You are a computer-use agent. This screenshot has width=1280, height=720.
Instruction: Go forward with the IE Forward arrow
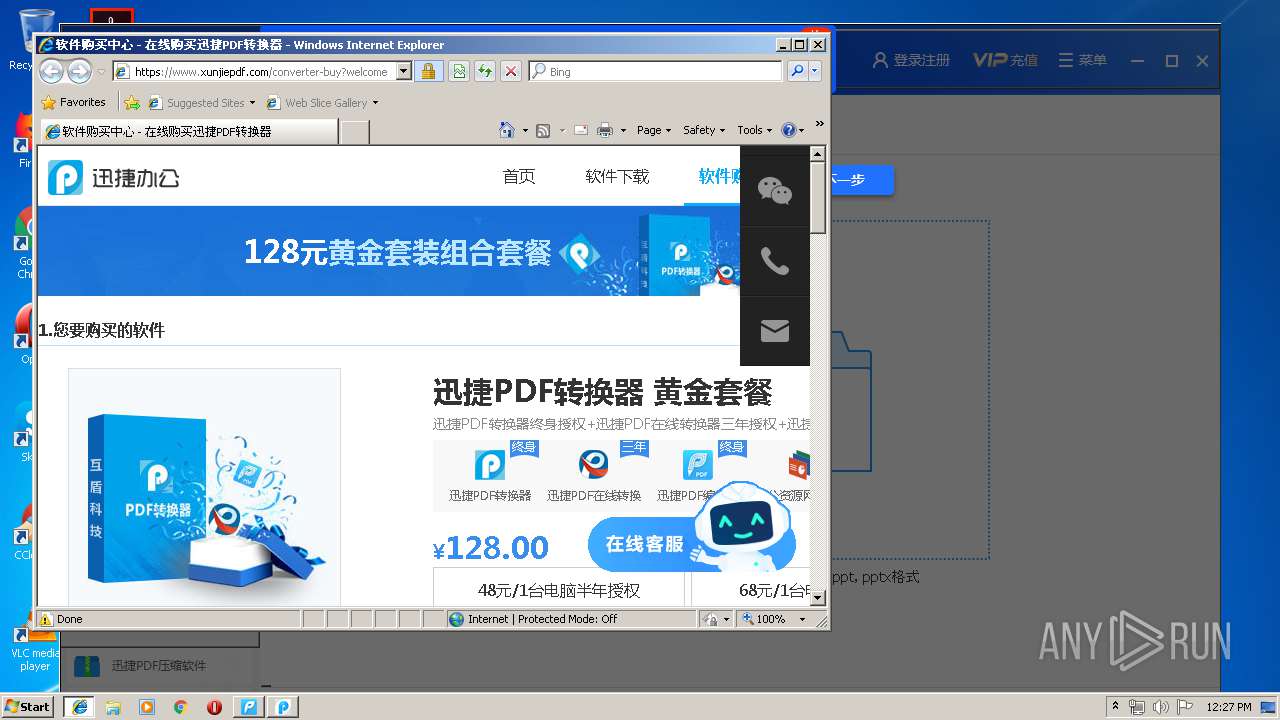(79, 71)
